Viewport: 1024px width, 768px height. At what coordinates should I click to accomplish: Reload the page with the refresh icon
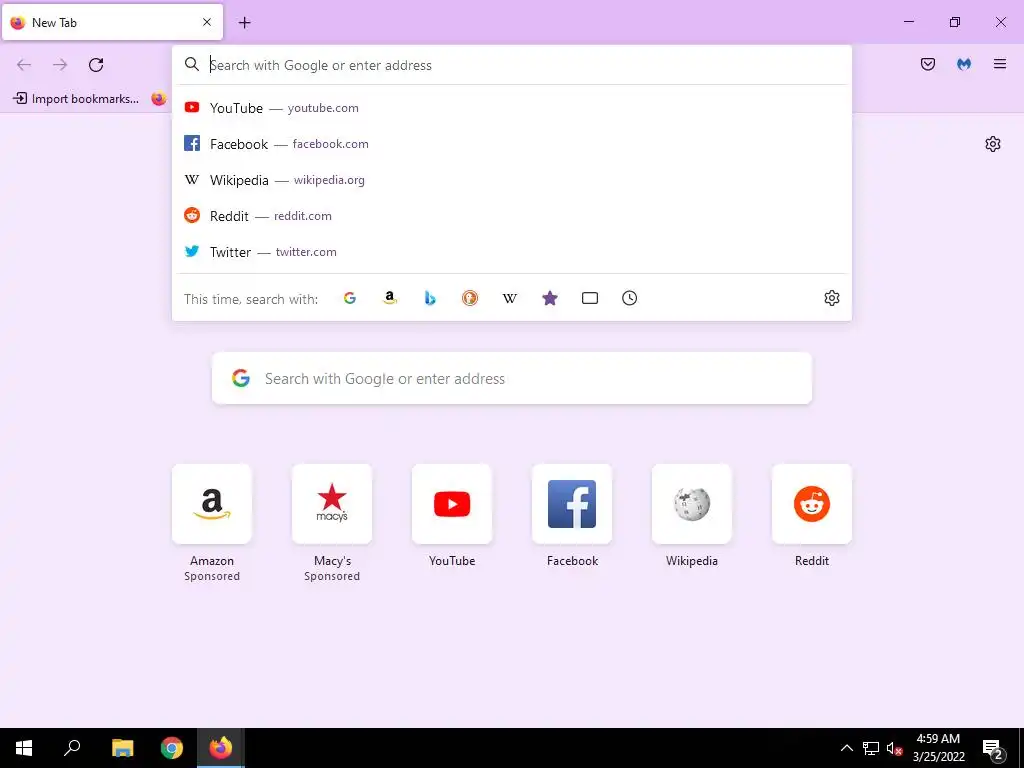[96, 65]
